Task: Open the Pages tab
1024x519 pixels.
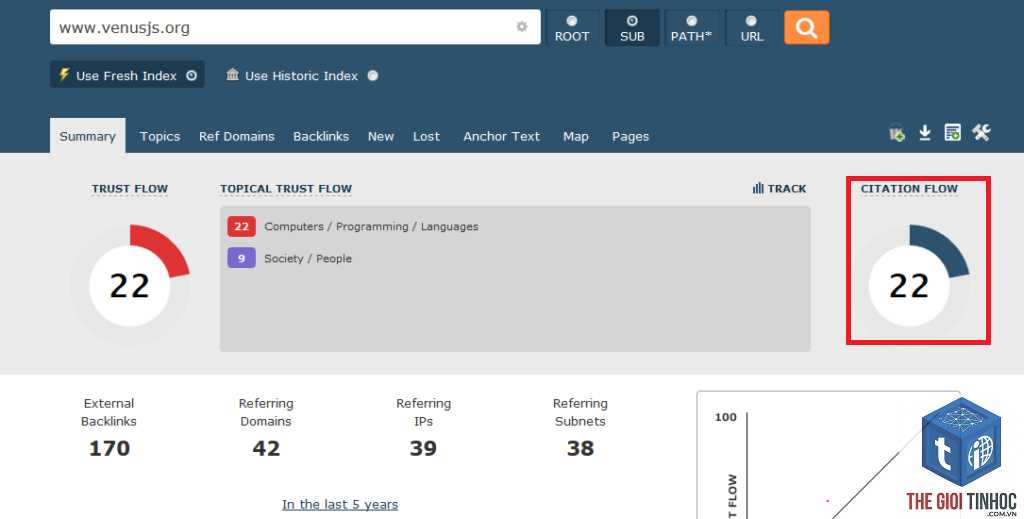Action: click(x=630, y=136)
